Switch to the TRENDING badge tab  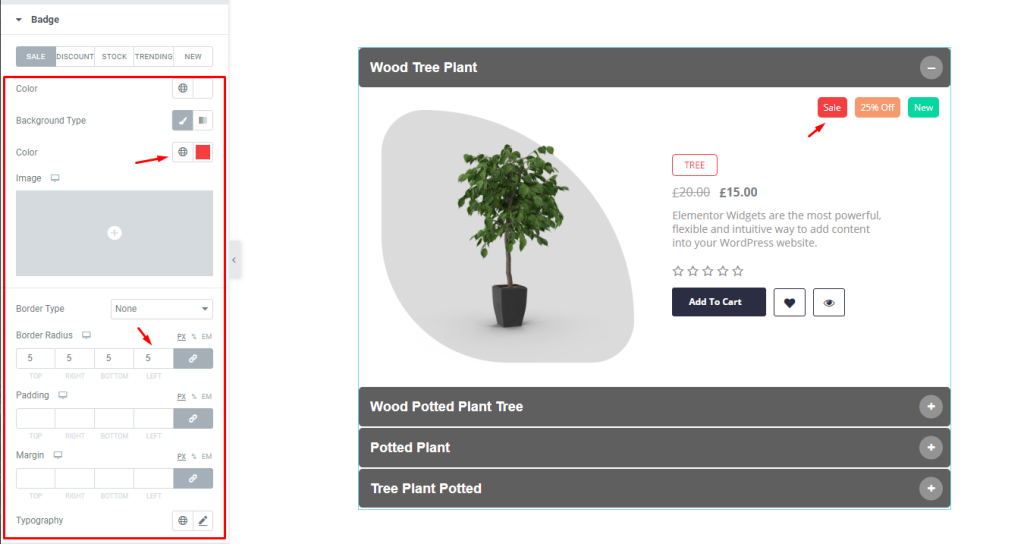153,57
